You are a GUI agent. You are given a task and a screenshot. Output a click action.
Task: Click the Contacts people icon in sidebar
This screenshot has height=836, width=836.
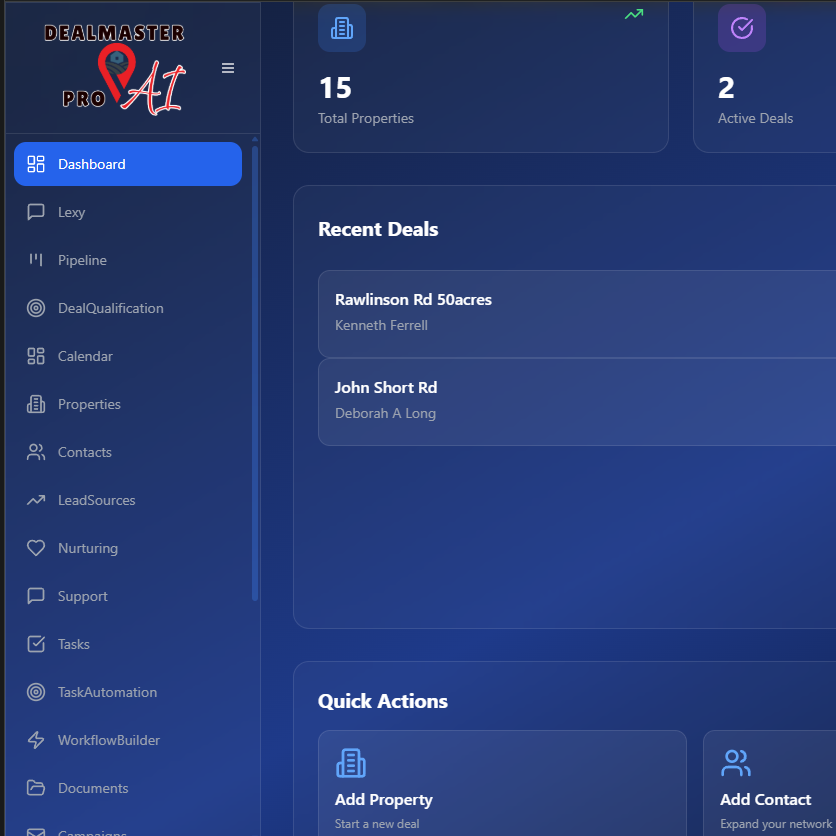point(36,452)
